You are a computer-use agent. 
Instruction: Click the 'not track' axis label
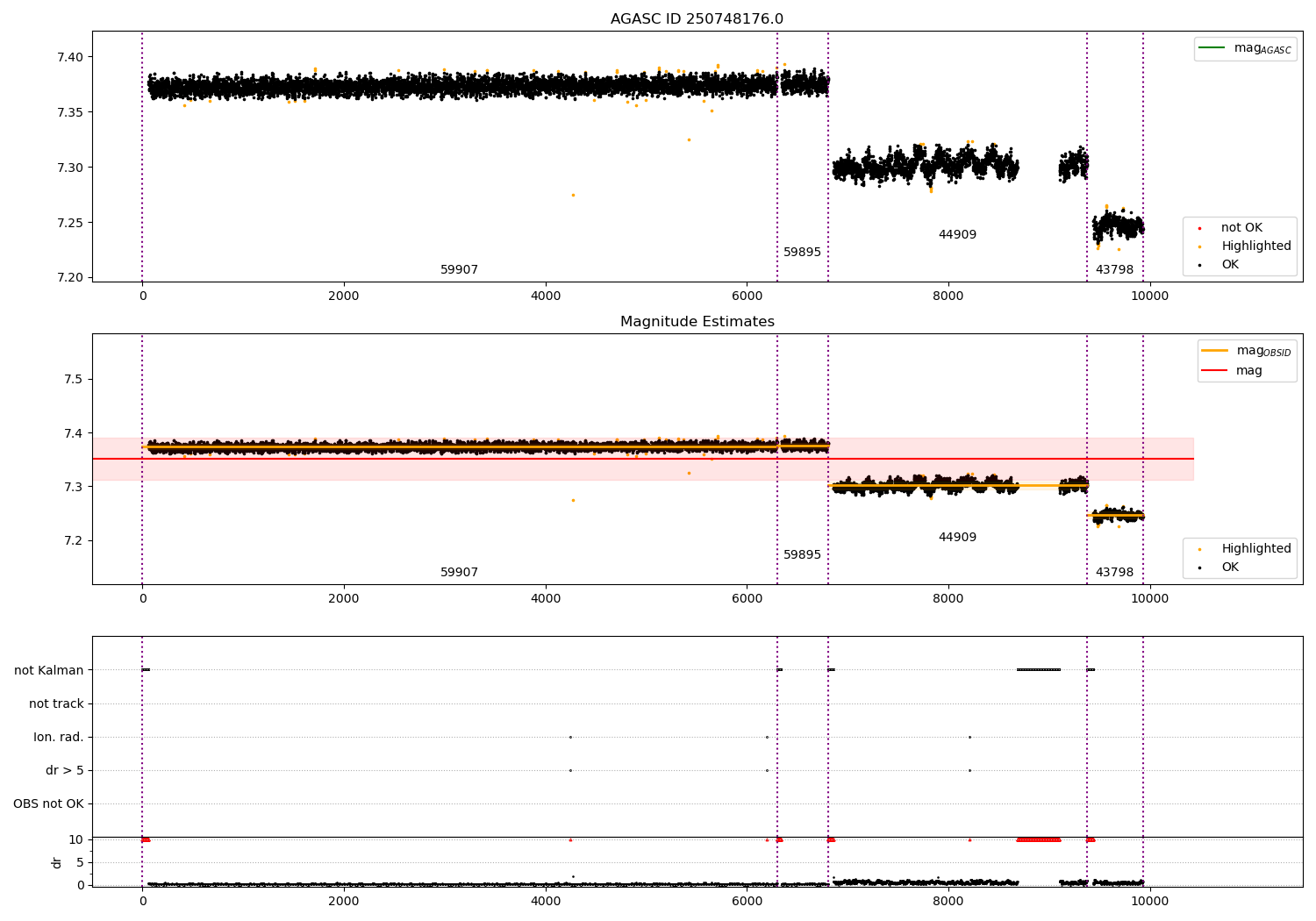(56, 703)
